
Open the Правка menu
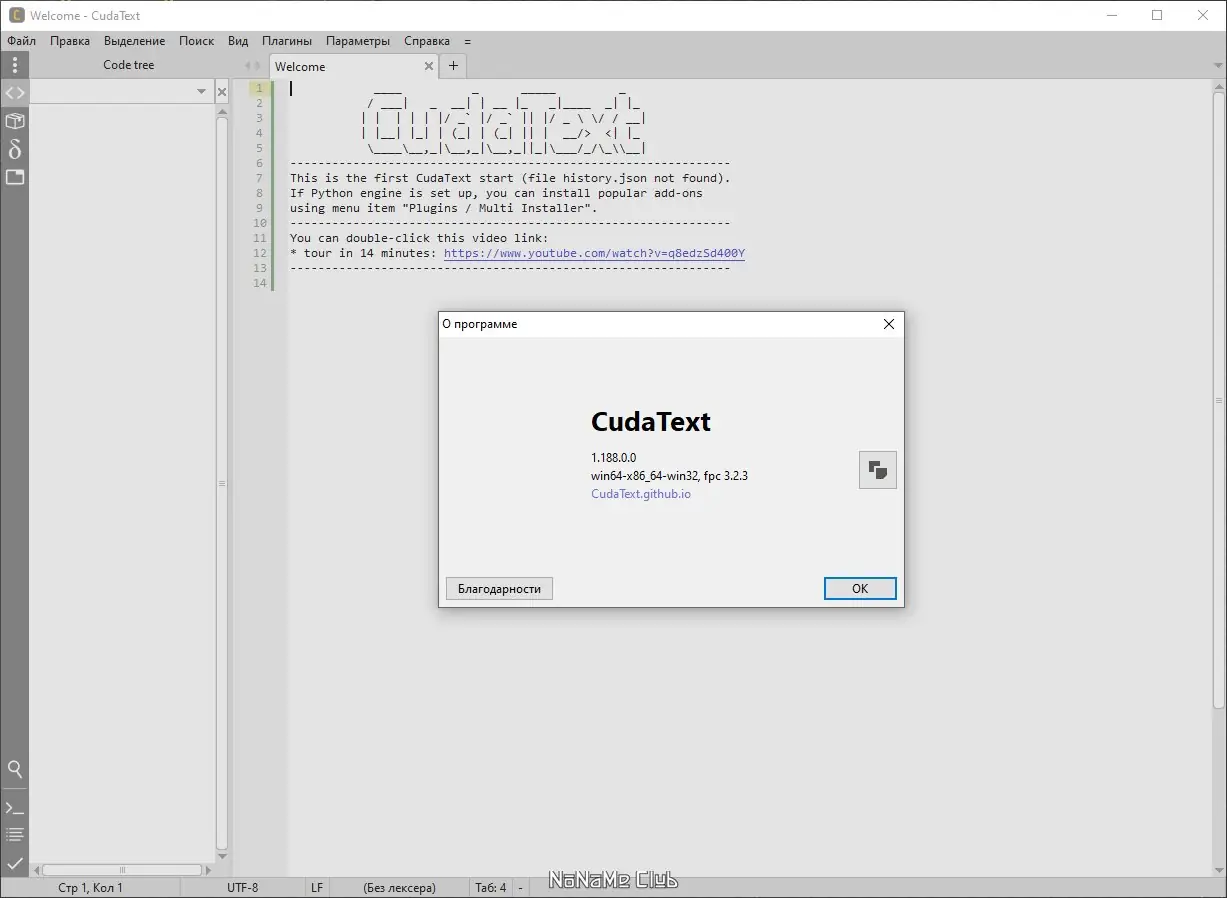tap(70, 41)
